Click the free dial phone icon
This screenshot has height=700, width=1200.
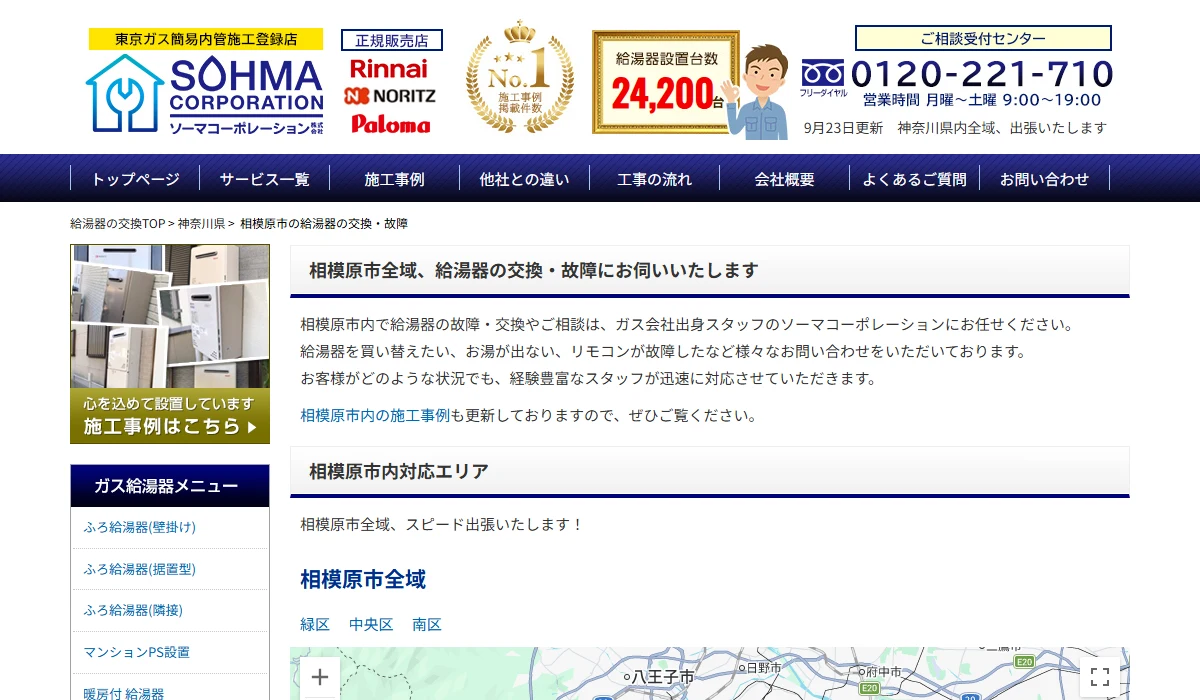click(823, 73)
